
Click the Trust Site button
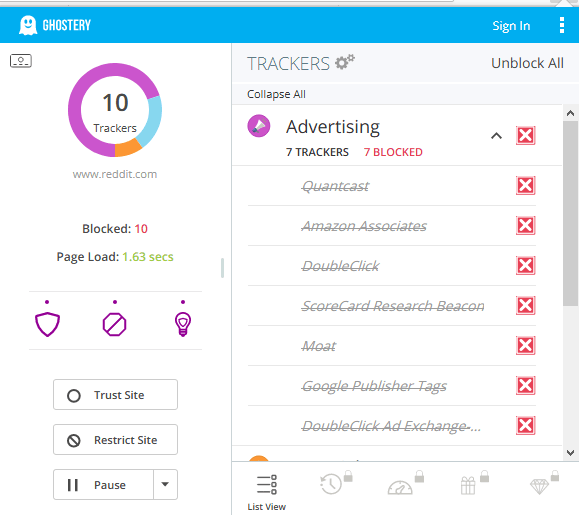point(115,395)
